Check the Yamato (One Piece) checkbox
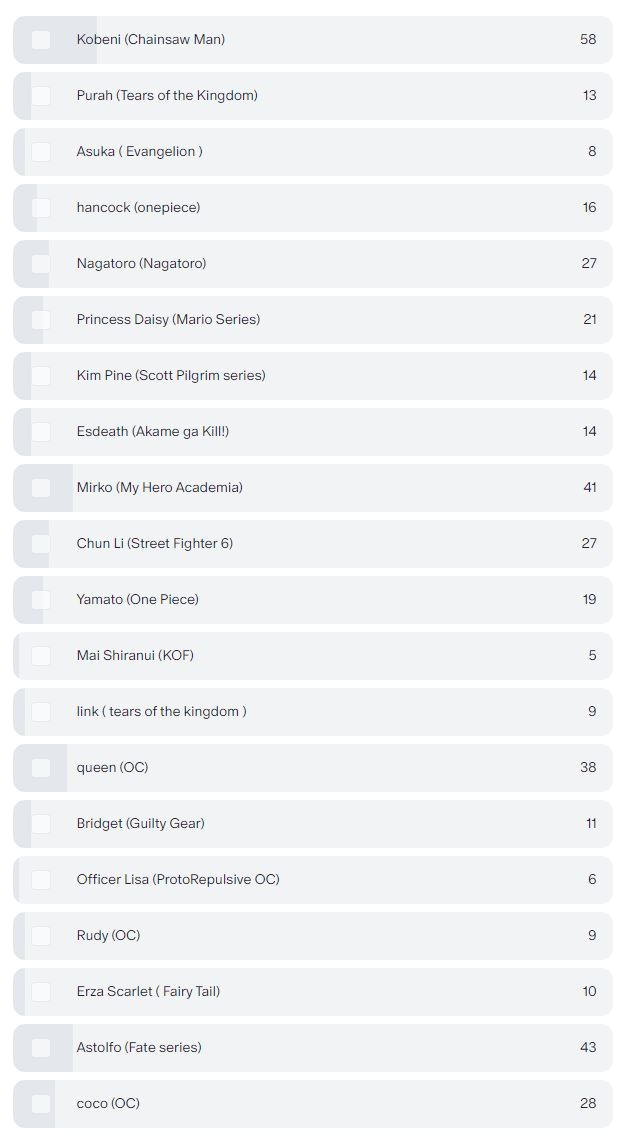 (41, 600)
